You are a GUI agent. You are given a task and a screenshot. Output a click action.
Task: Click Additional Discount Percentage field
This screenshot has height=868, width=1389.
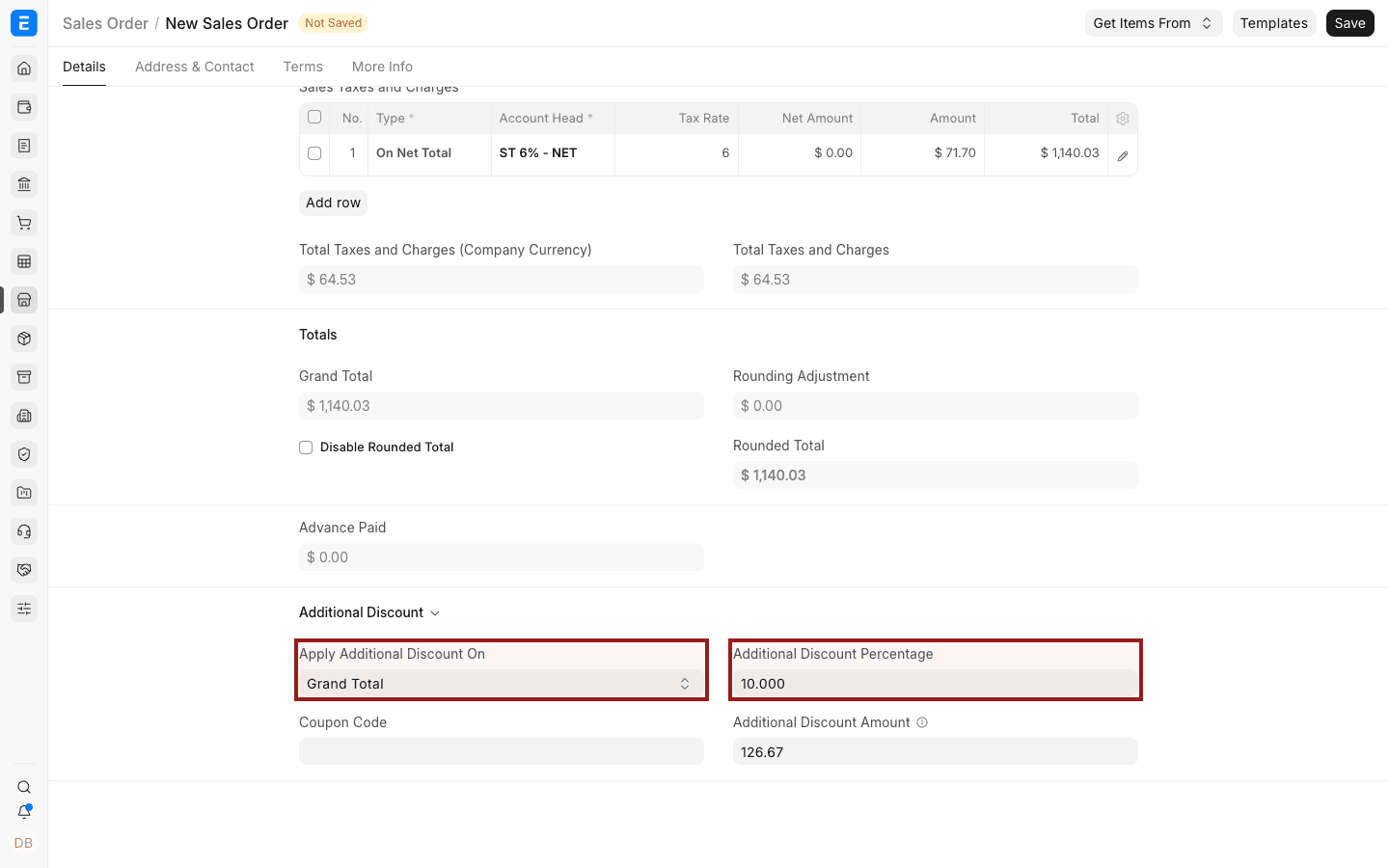936,684
